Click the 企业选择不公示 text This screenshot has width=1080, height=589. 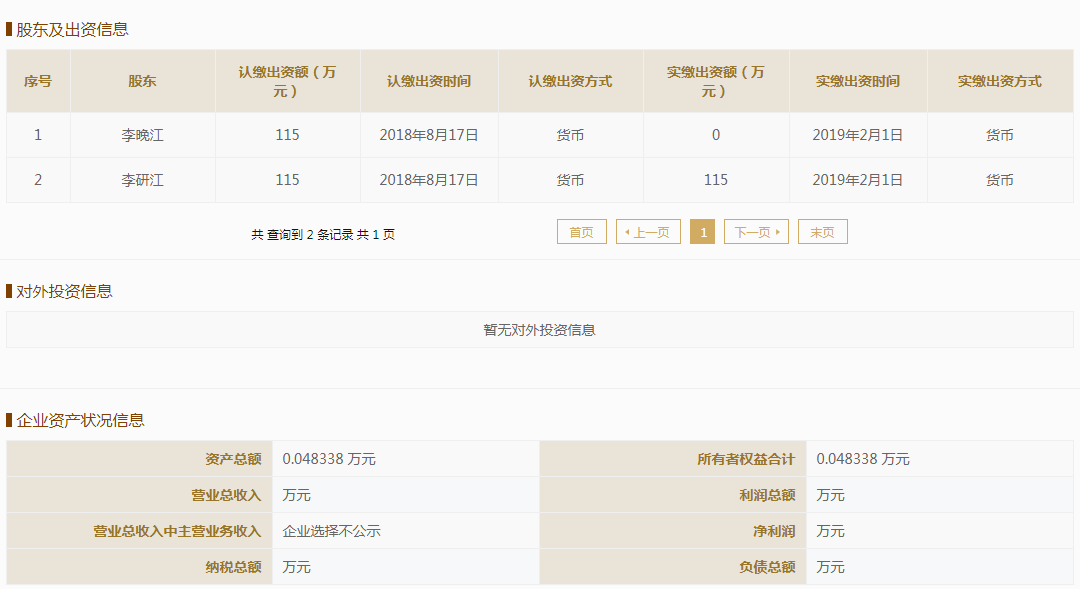(327, 531)
